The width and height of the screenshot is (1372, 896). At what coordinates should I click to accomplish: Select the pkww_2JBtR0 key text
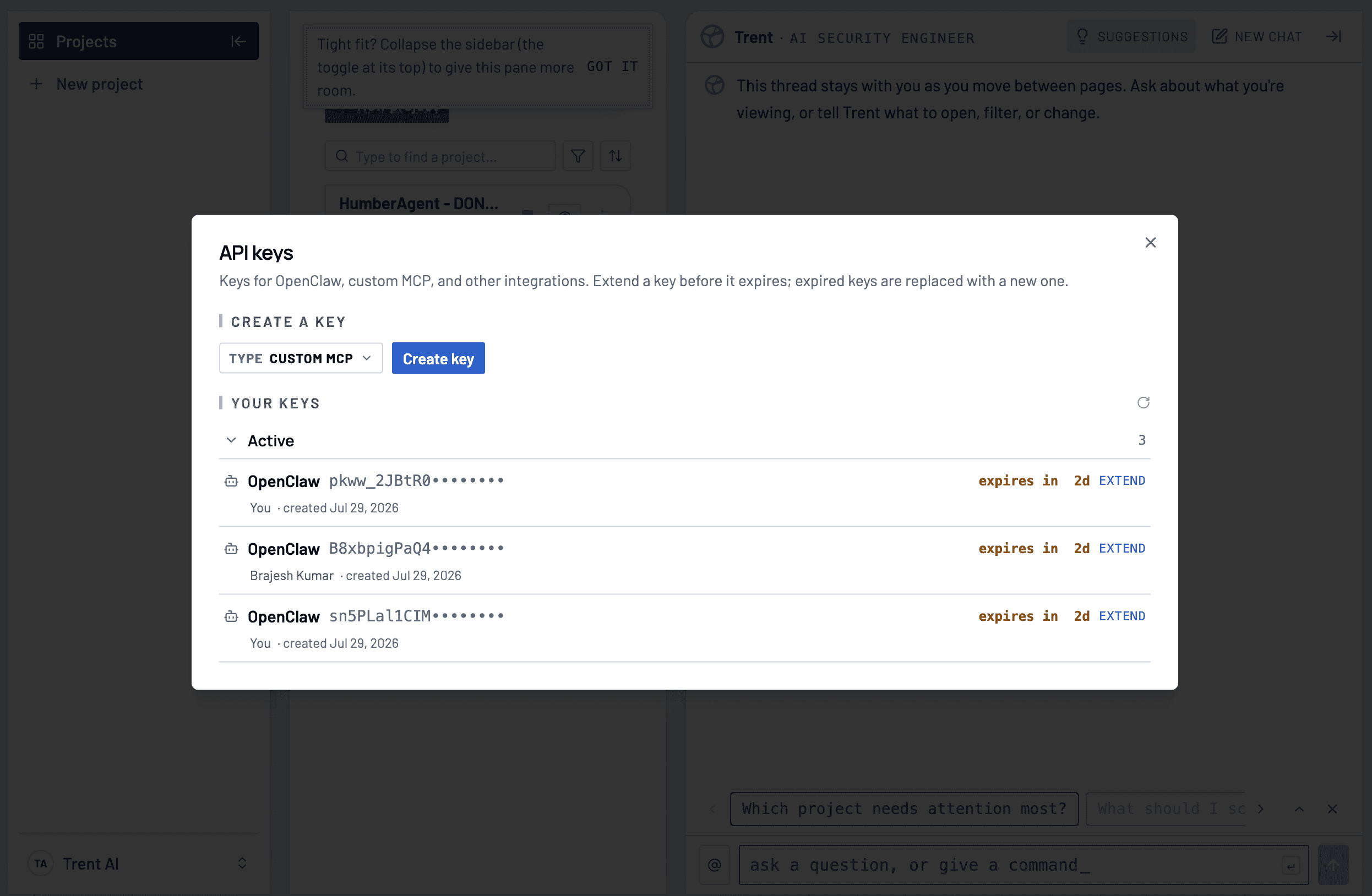point(416,480)
